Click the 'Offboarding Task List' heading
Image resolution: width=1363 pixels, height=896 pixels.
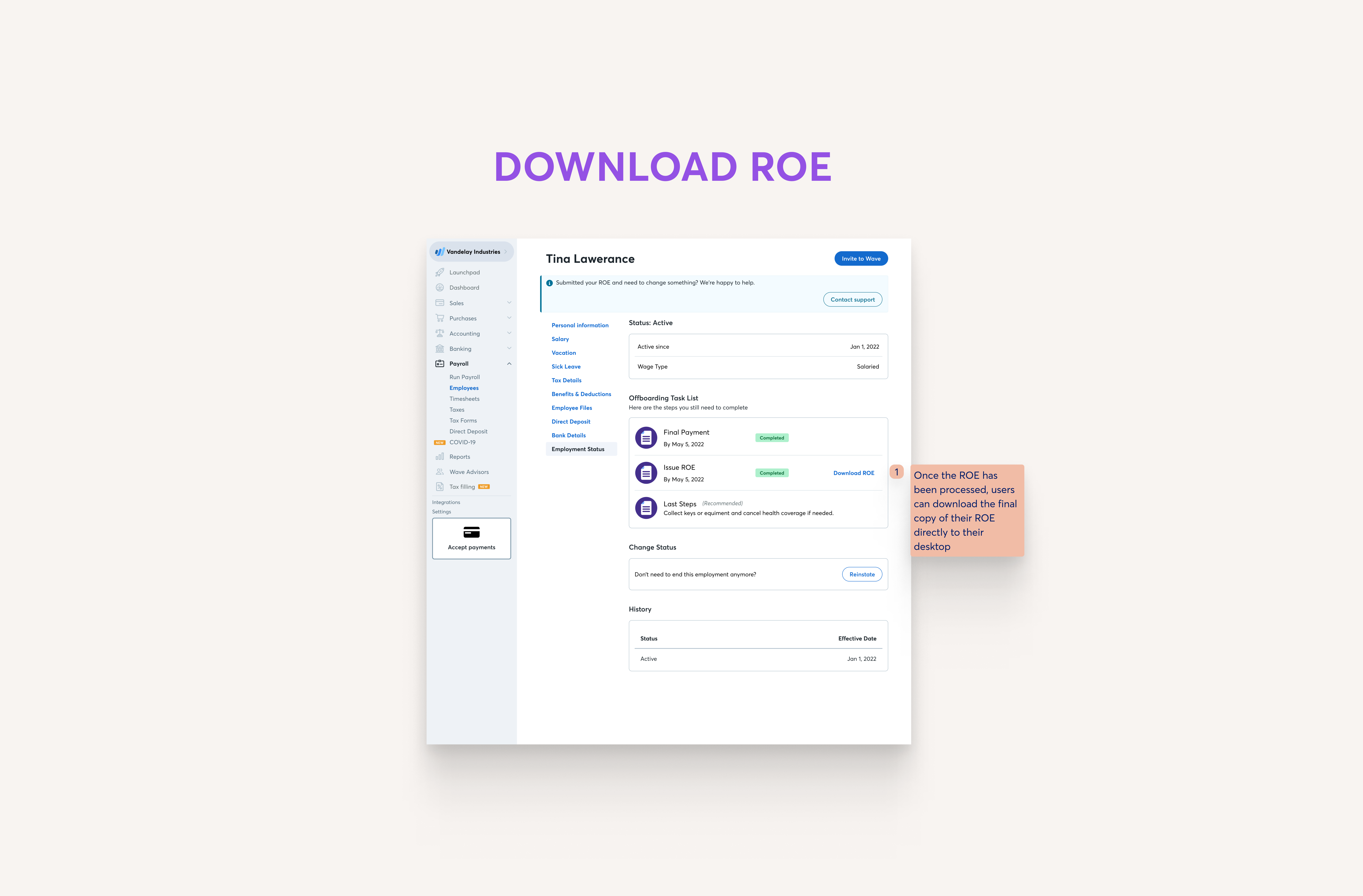coord(663,398)
